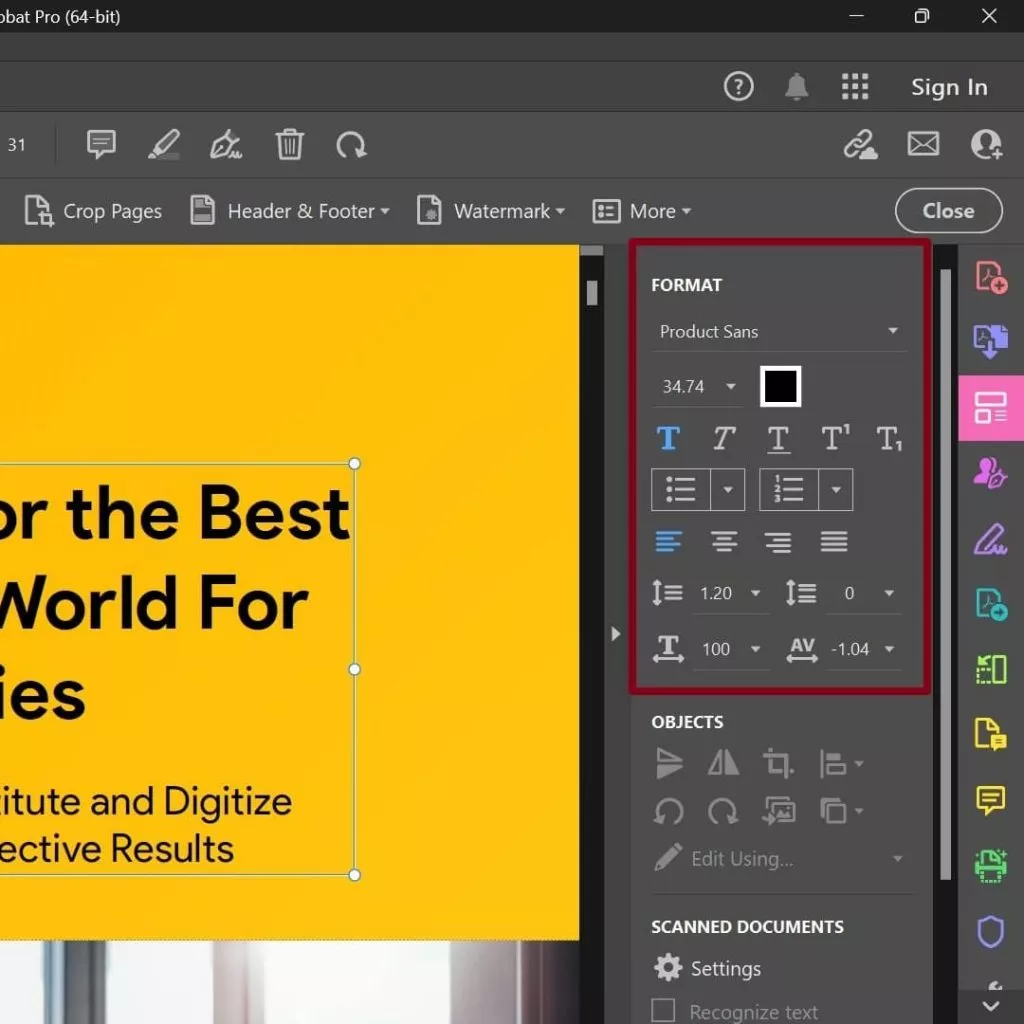Expand the font size 34.74 dropdown
This screenshot has width=1024, height=1024.
click(731, 387)
